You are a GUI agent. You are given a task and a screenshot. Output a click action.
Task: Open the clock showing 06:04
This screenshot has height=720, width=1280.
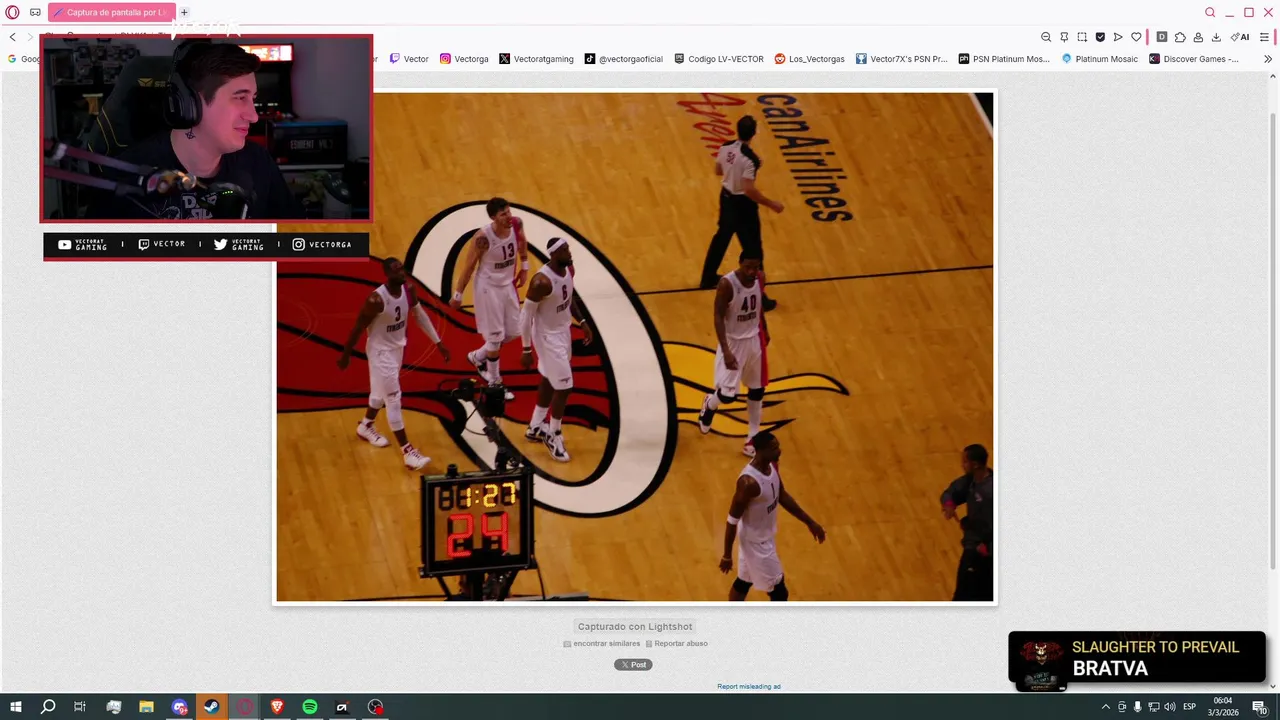pyautogui.click(x=1223, y=706)
